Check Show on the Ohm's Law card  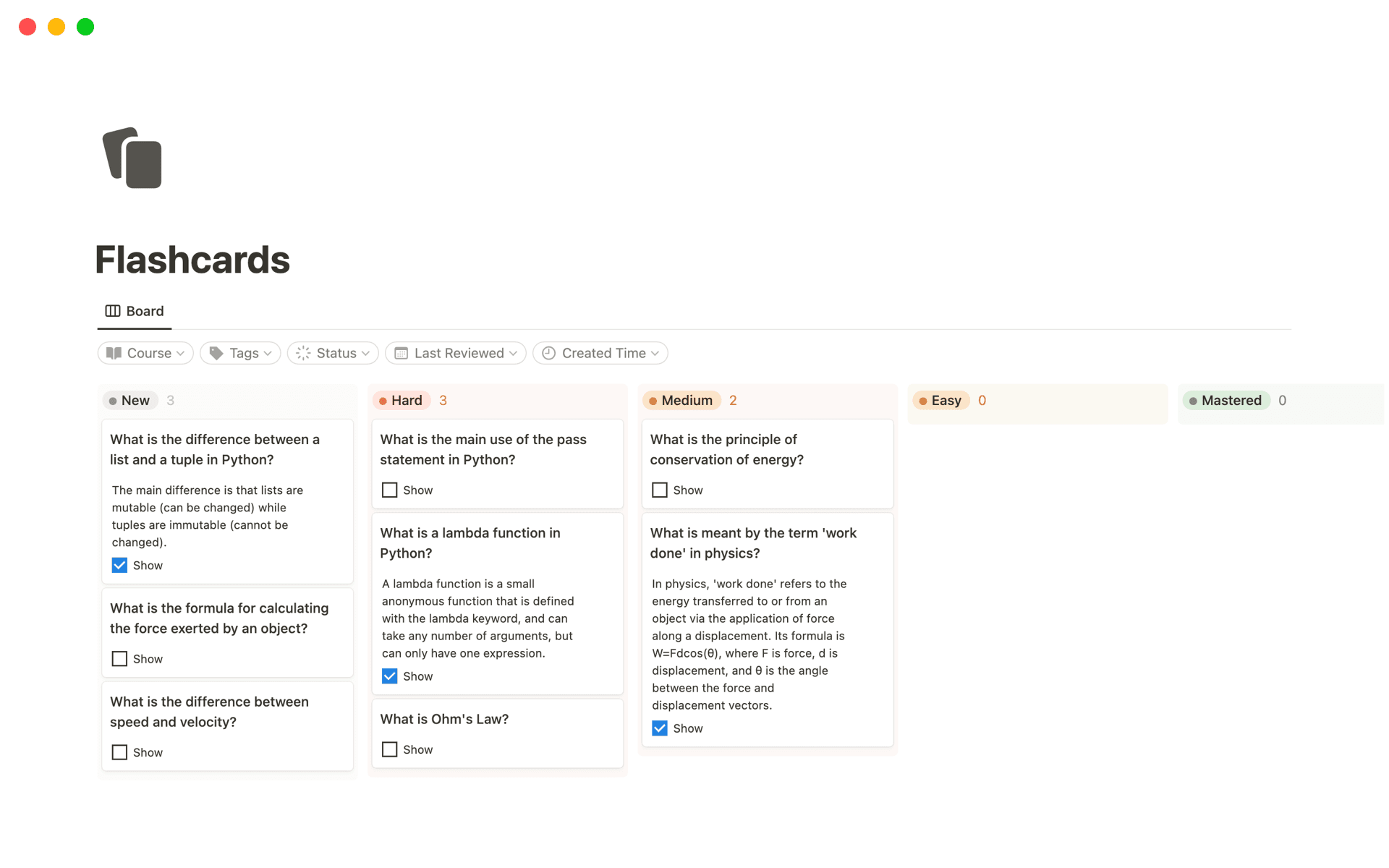[389, 749]
